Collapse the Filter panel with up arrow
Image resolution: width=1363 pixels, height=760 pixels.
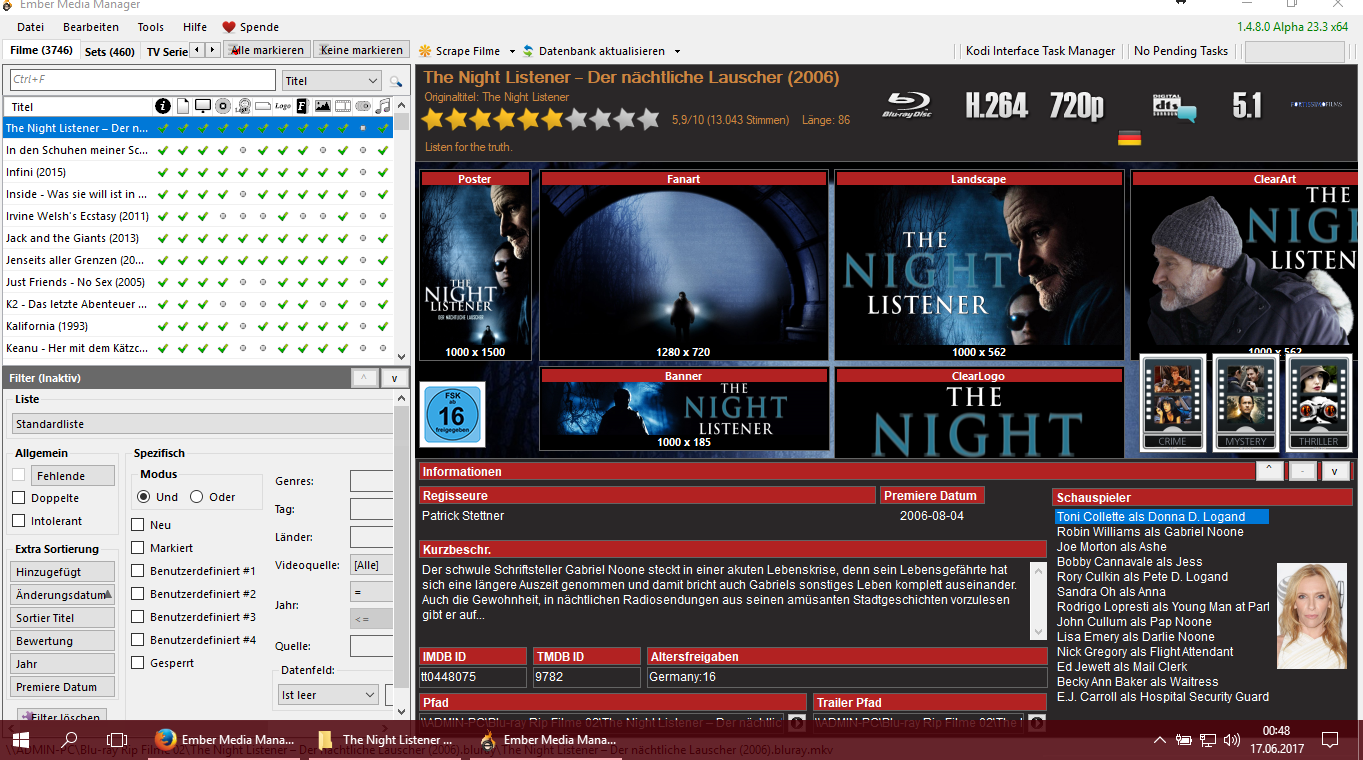364,378
